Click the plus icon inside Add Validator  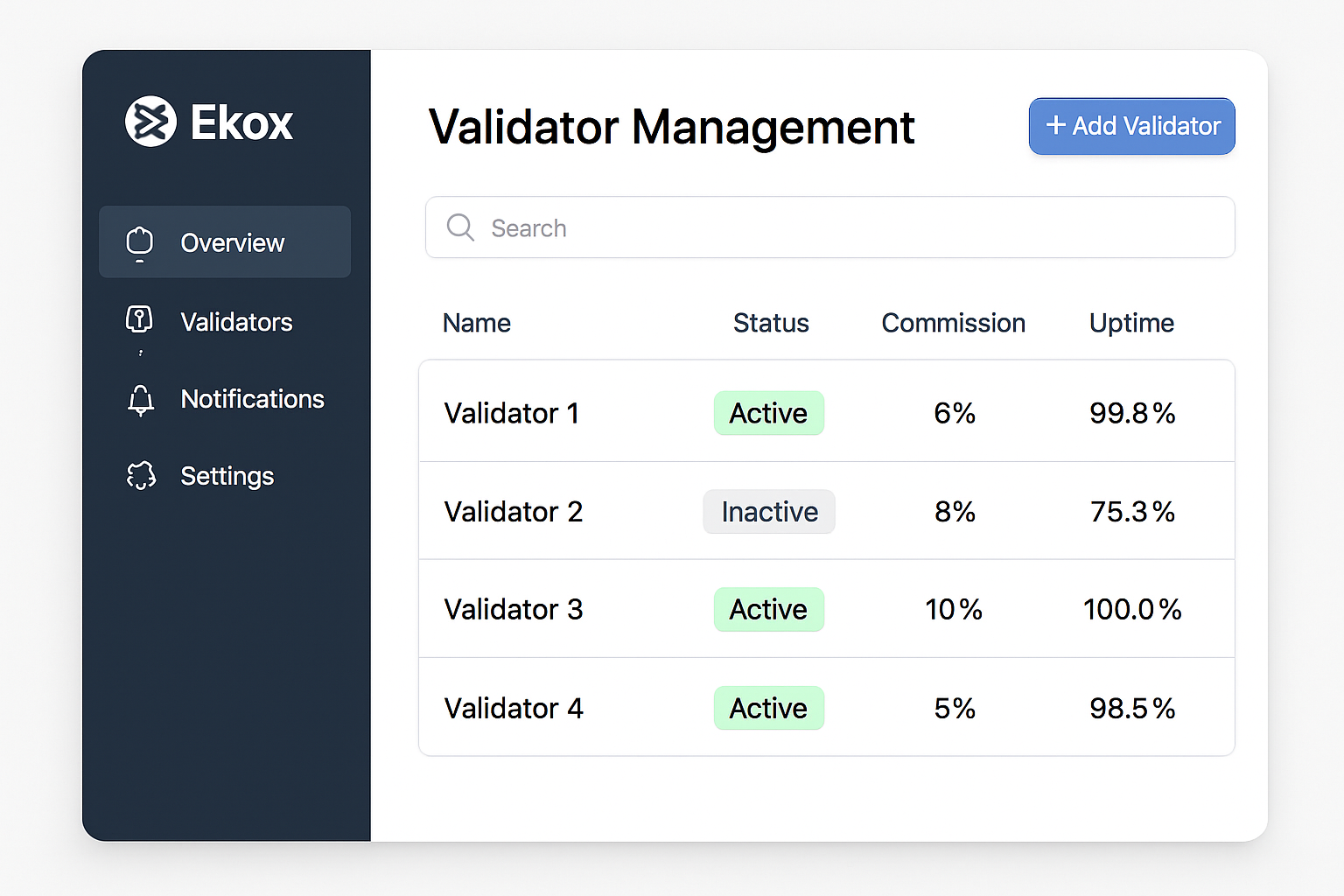tap(1055, 125)
